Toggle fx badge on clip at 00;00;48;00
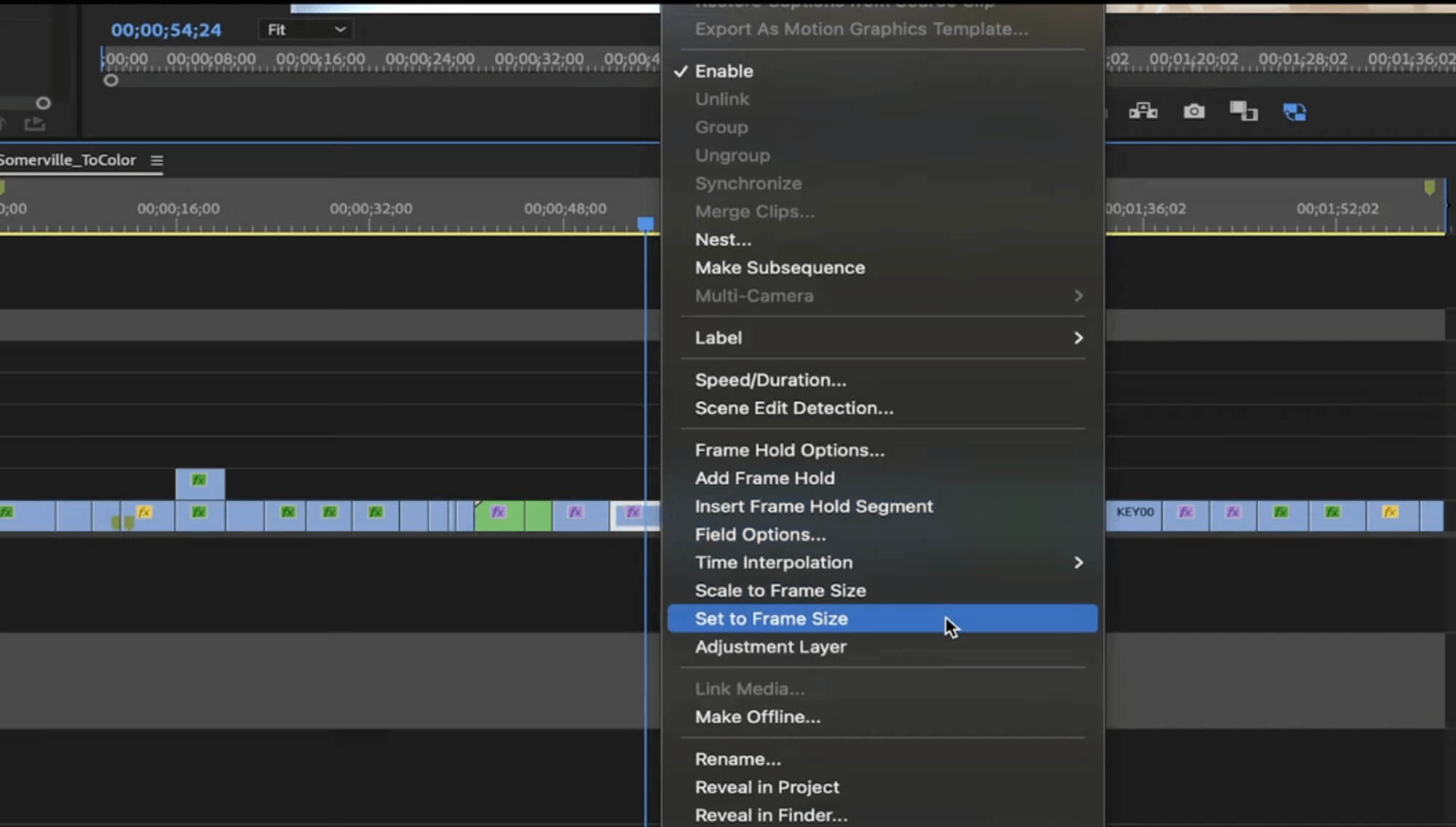 tap(575, 512)
